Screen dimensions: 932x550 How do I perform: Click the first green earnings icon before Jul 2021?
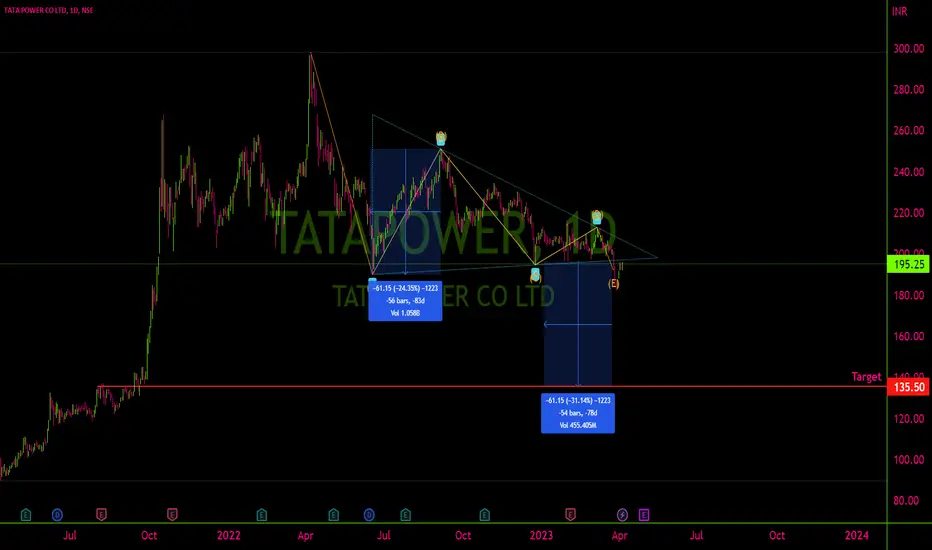coord(26,514)
